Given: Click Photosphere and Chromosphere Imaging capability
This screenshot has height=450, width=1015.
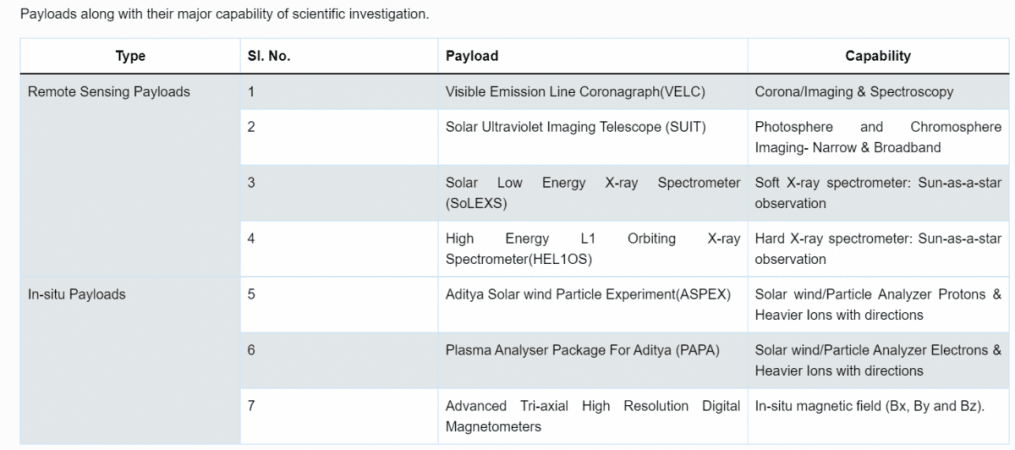Looking at the screenshot, I should (878, 137).
